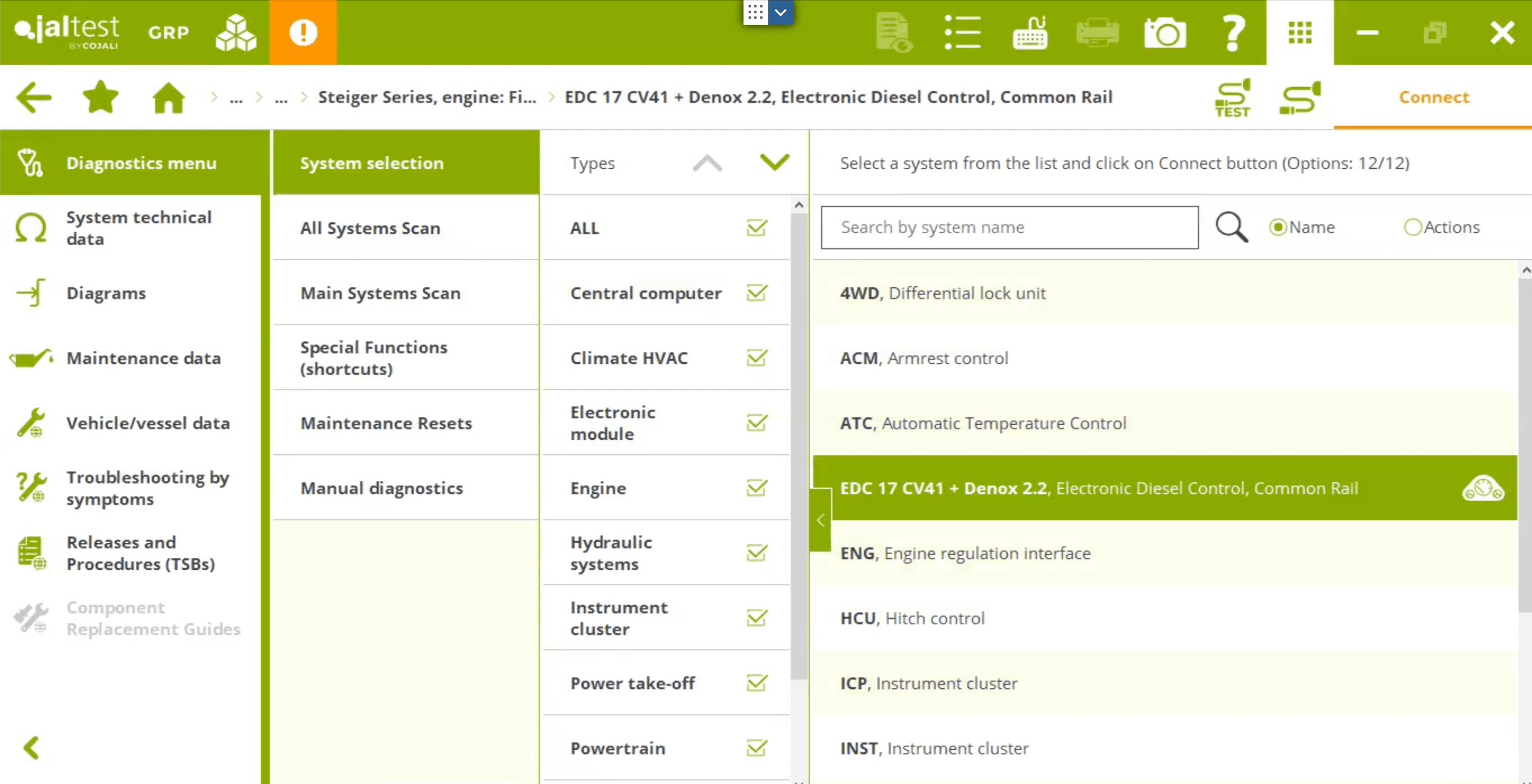Click the system TEST icon
Viewport: 1532px width, 784px height.
point(1232,97)
